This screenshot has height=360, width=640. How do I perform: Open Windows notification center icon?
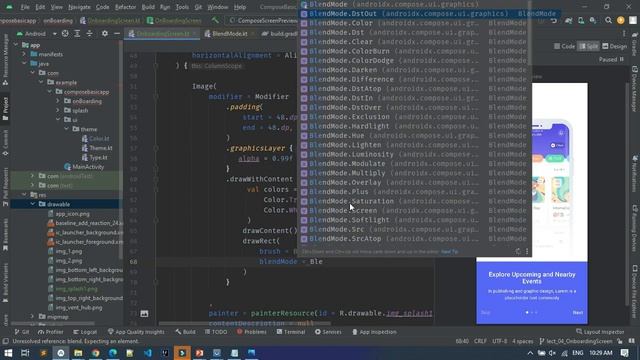624,353
